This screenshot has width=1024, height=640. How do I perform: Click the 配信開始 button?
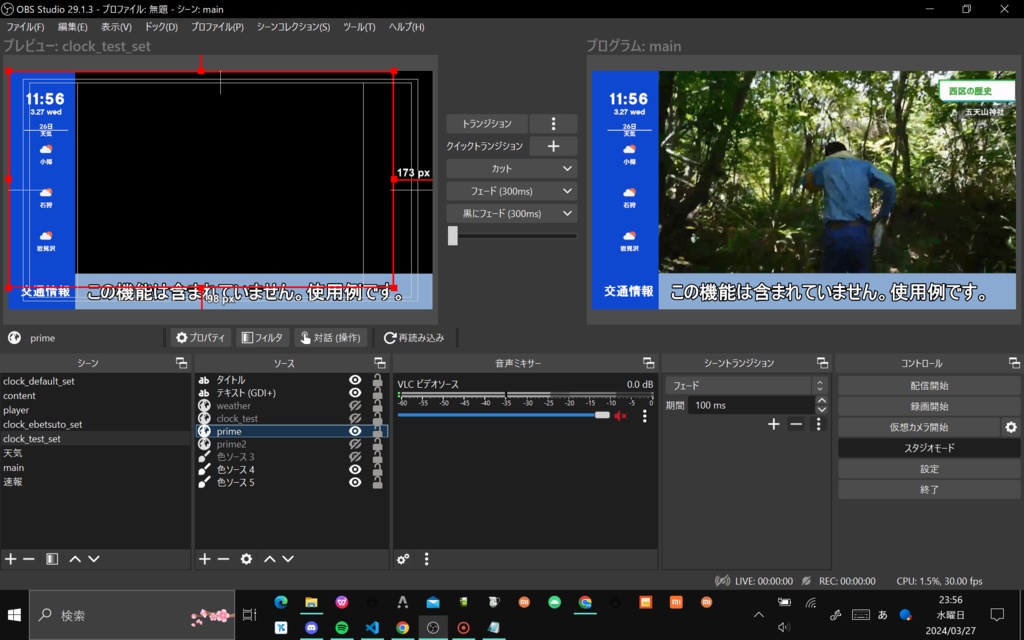(929, 385)
